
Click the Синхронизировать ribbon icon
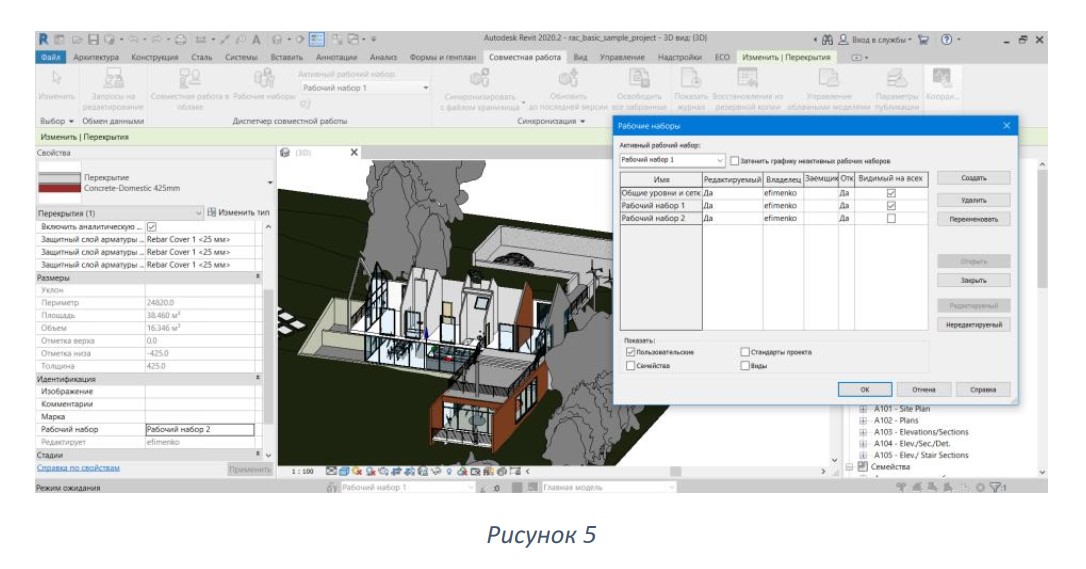click(x=479, y=78)
